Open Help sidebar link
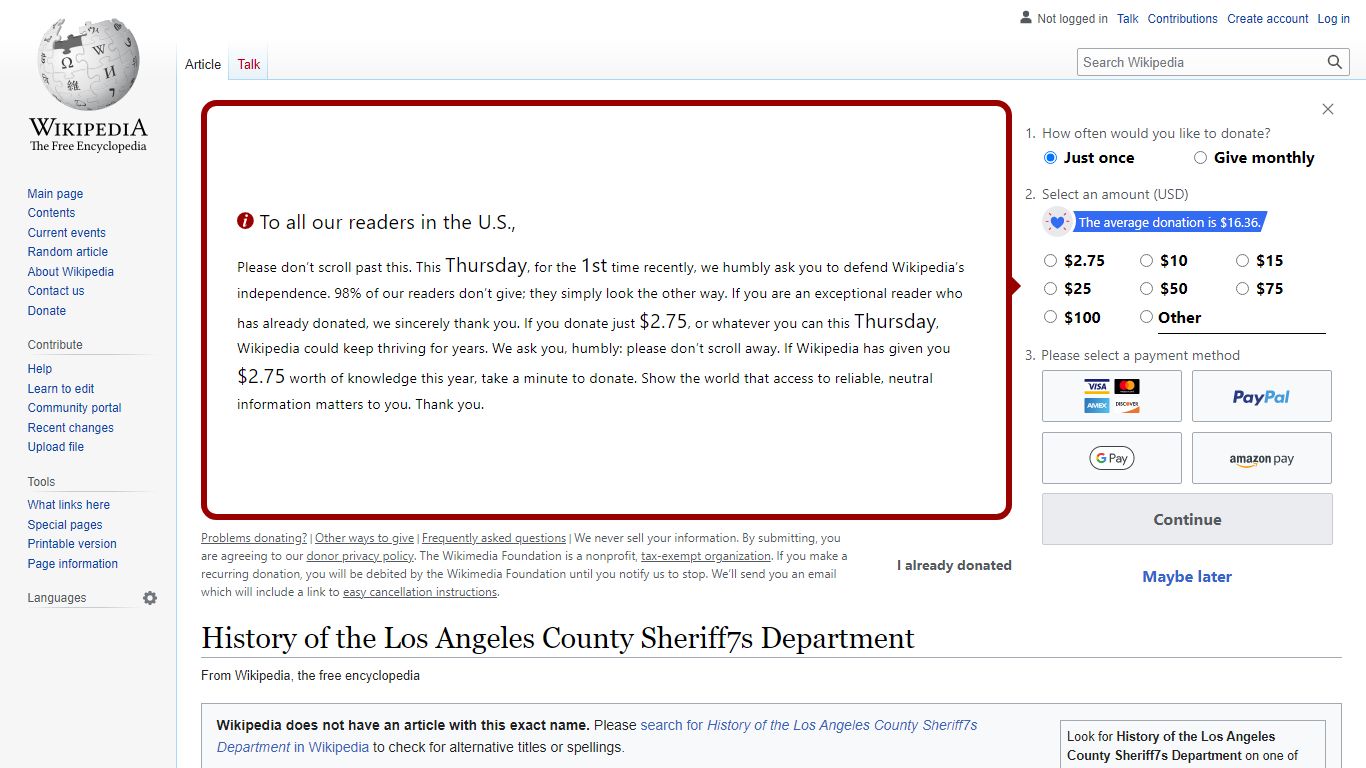This screenshot has width=1366, height=768. (x=40, y=369)
